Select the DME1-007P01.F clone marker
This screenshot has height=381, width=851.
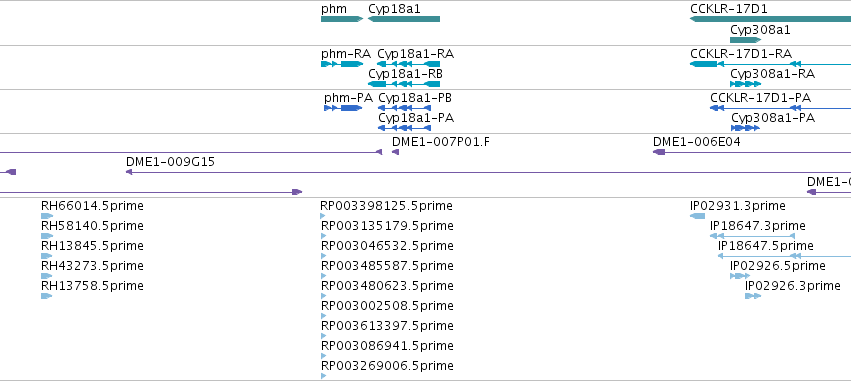pyautogui.click(x=396, y=152)
